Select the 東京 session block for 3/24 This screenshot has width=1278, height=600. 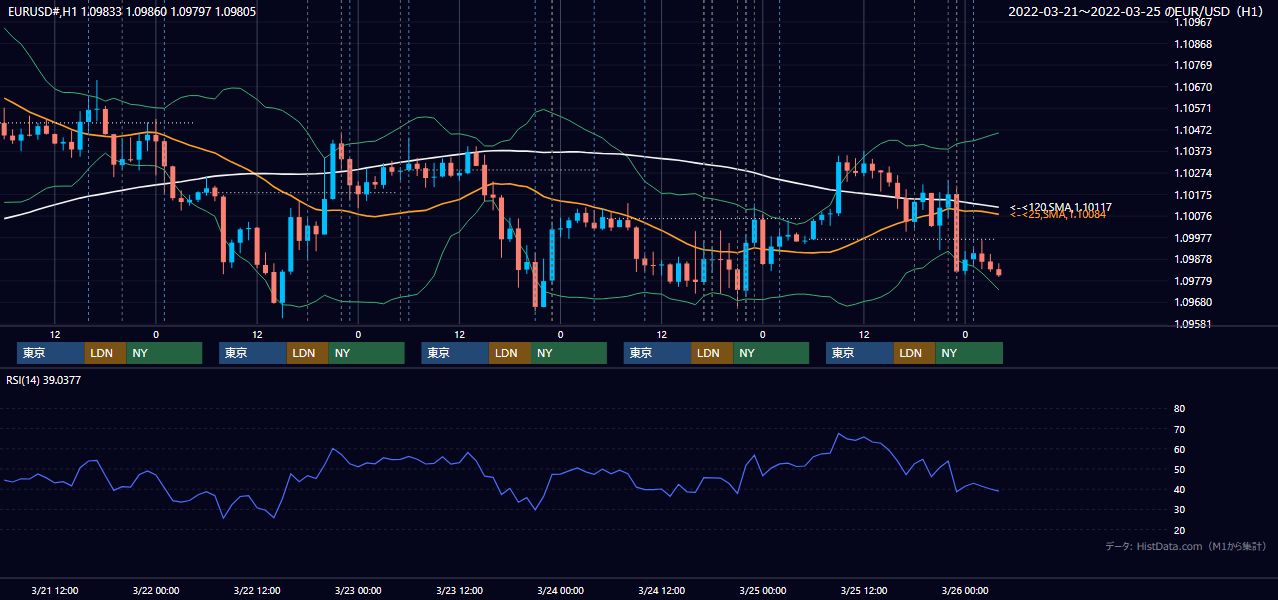pyautogui.click(x=657, y=353)
